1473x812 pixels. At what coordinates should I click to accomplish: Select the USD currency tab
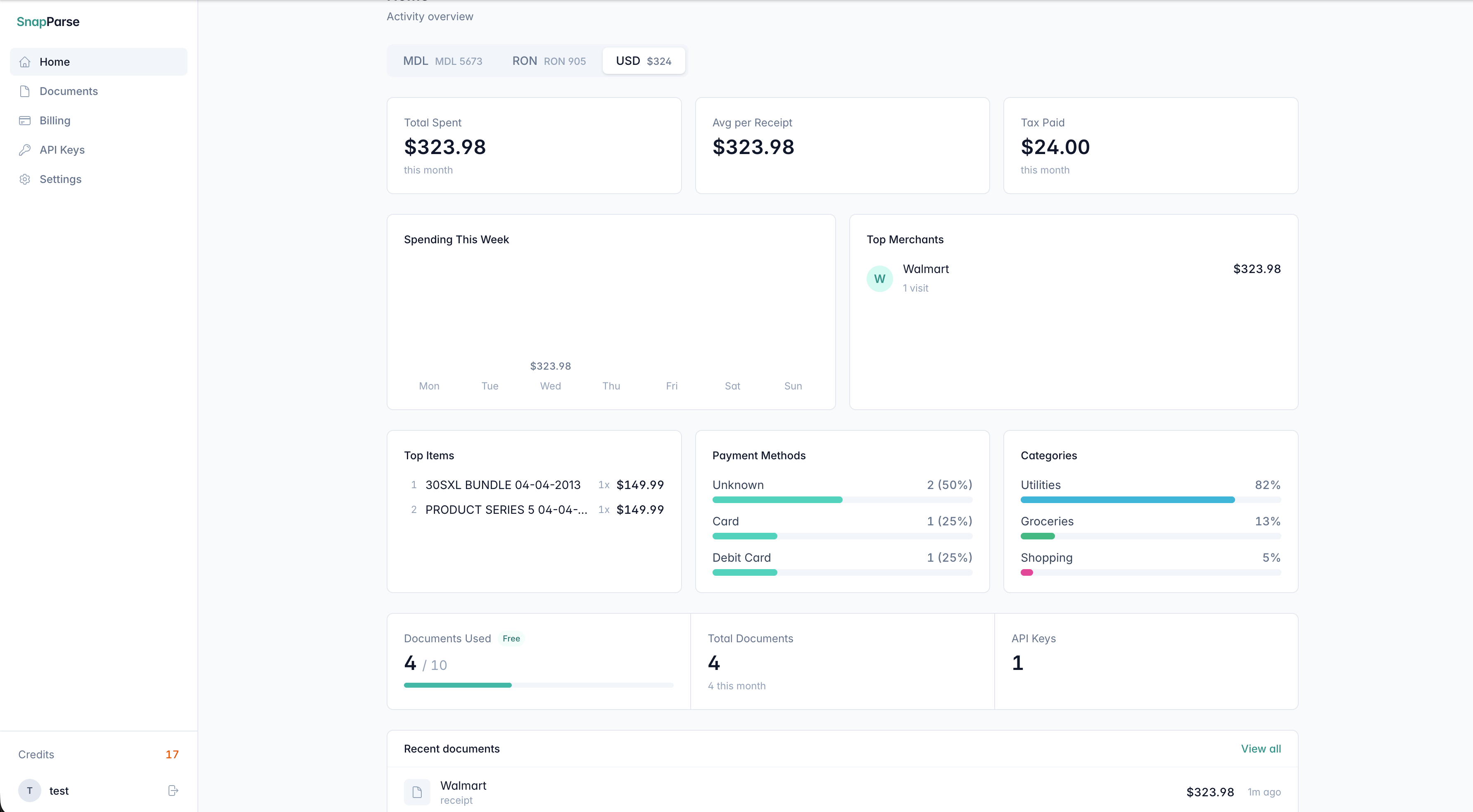tap(643, 61)
